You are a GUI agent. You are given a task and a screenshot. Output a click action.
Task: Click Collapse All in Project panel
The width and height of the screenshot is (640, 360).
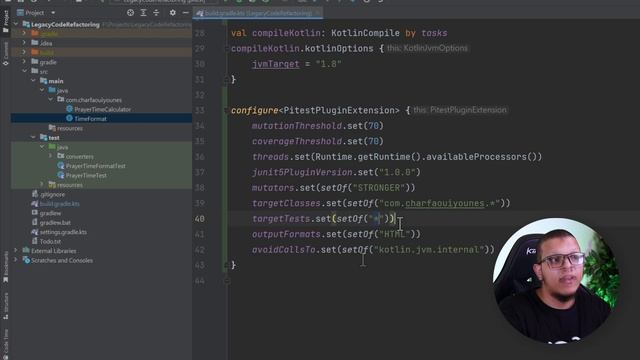click(x=156, y=13)
